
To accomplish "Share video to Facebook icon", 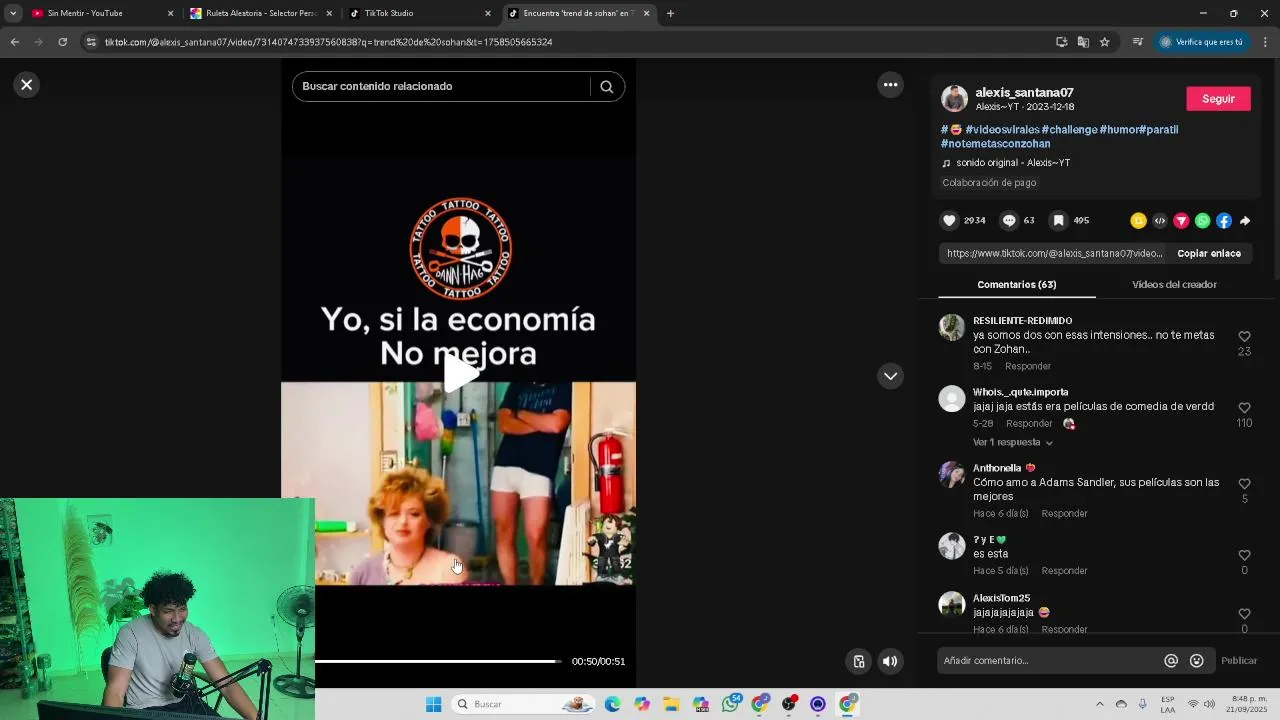I will (1224, 221).
